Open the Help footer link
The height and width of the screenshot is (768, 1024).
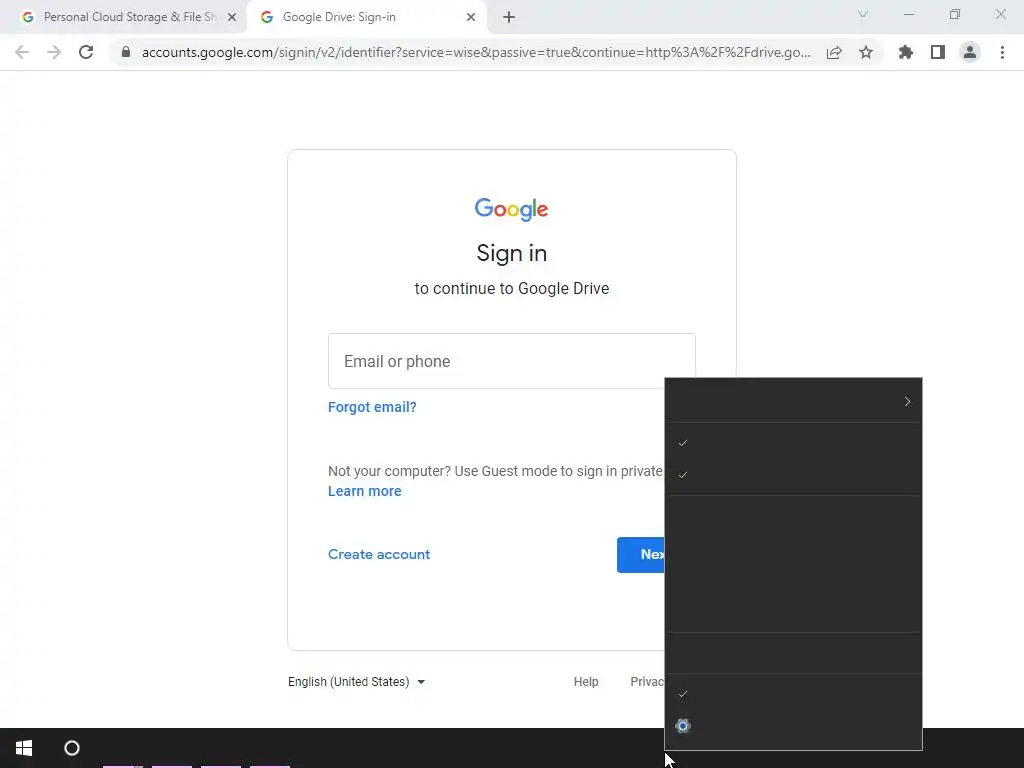[586, 682]
